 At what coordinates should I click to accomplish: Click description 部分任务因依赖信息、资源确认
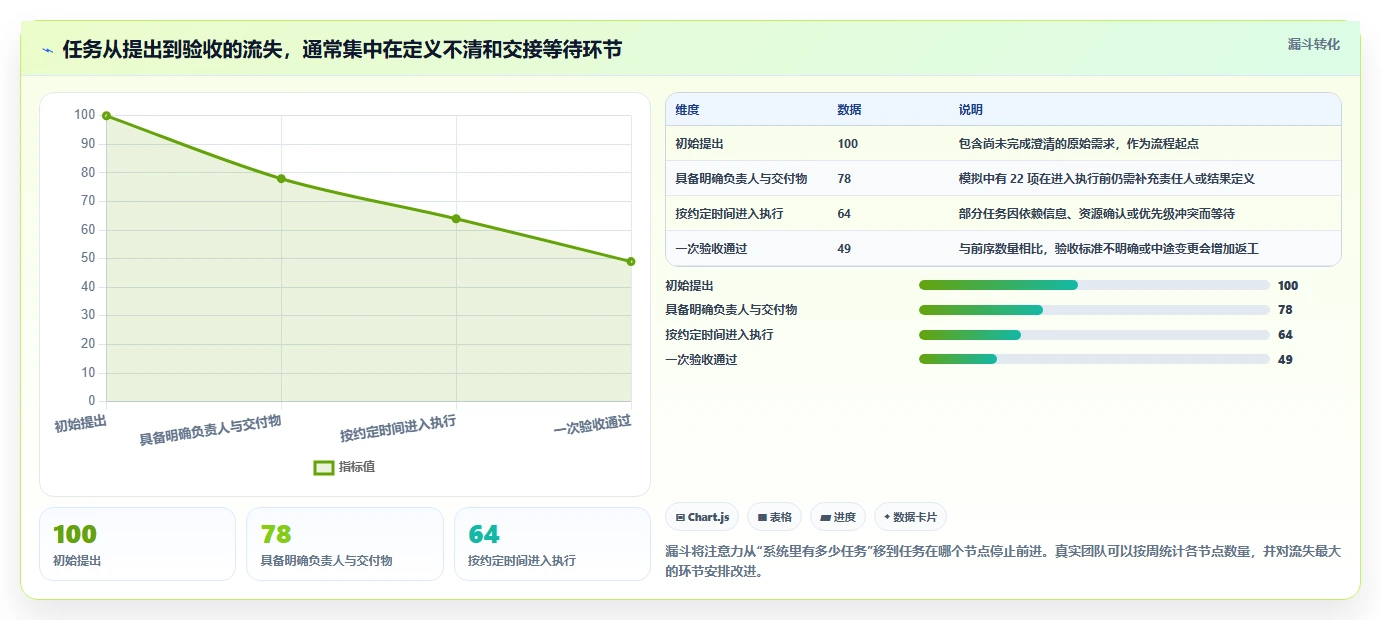click(x=1096, y=214)
